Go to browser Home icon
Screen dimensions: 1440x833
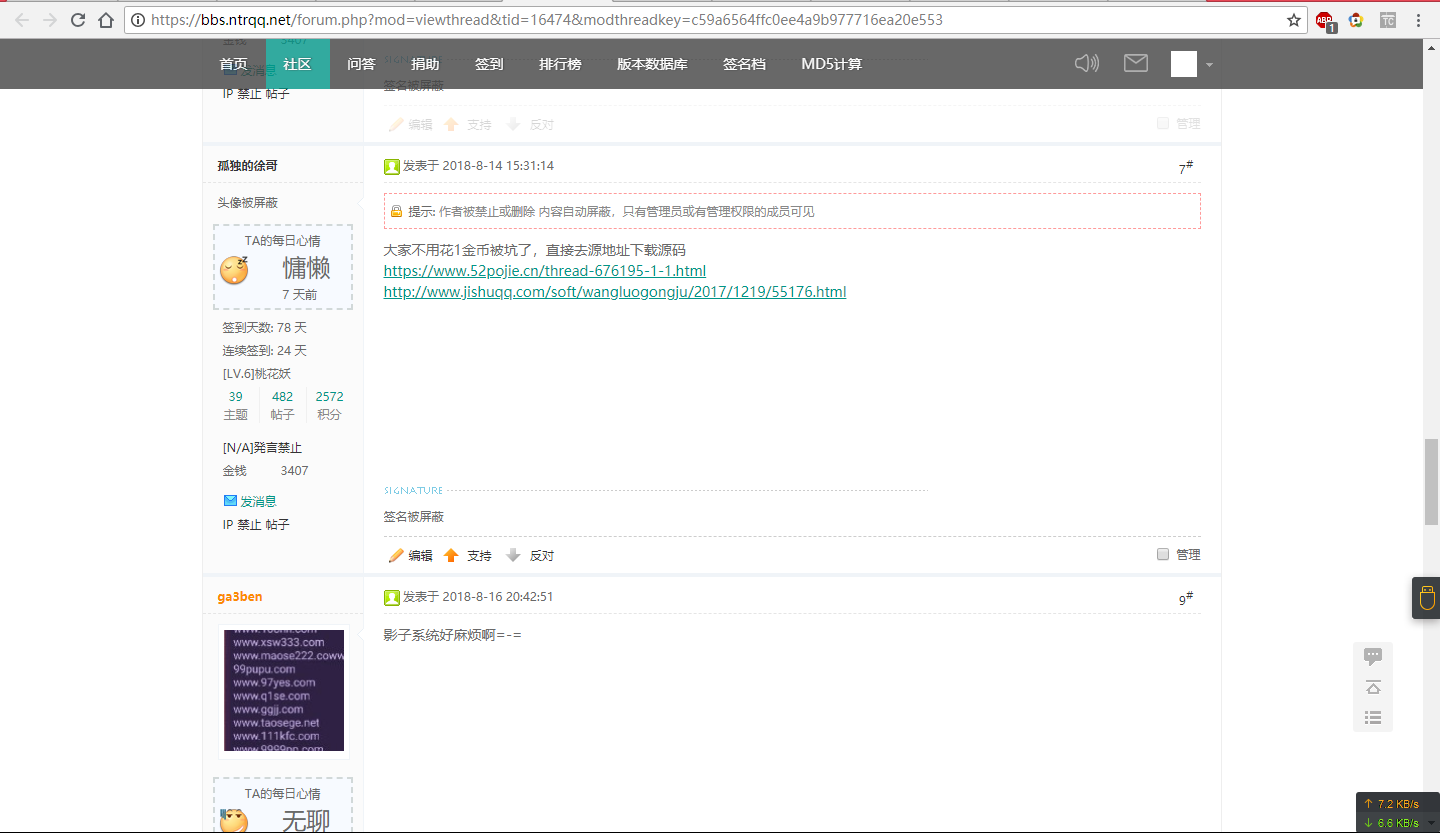tap(106, 20)
